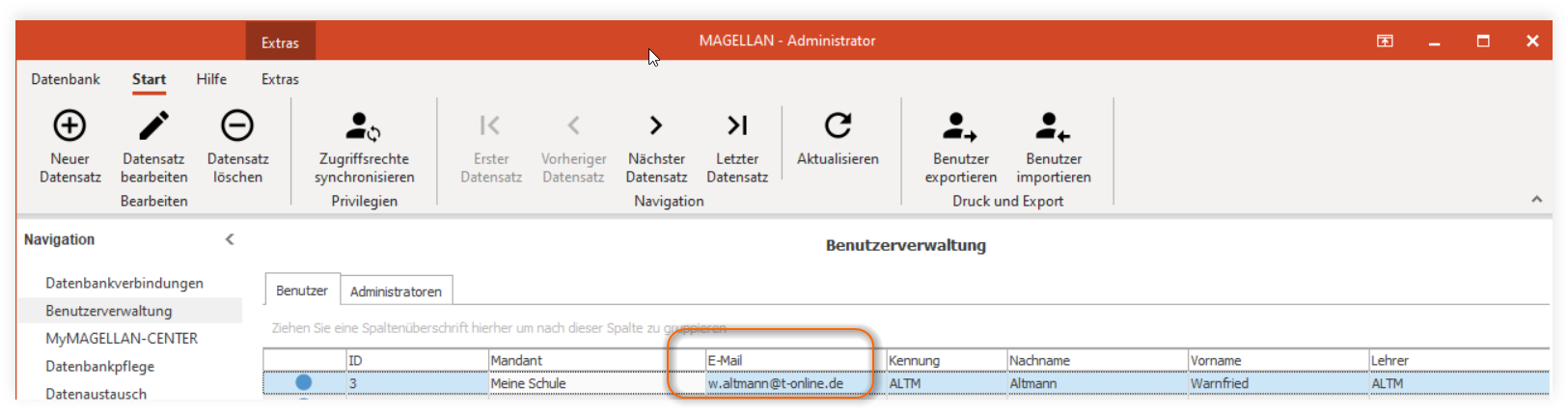Open Datenbankpflege in navigation

click(100, 367)
